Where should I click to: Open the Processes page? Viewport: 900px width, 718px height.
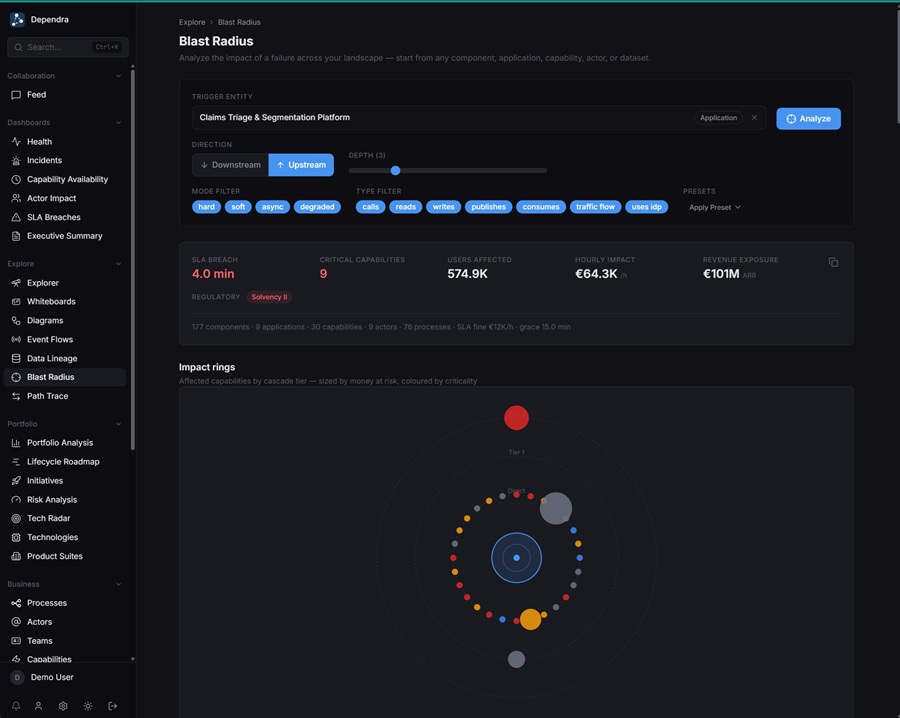click(x=65, y=603)
